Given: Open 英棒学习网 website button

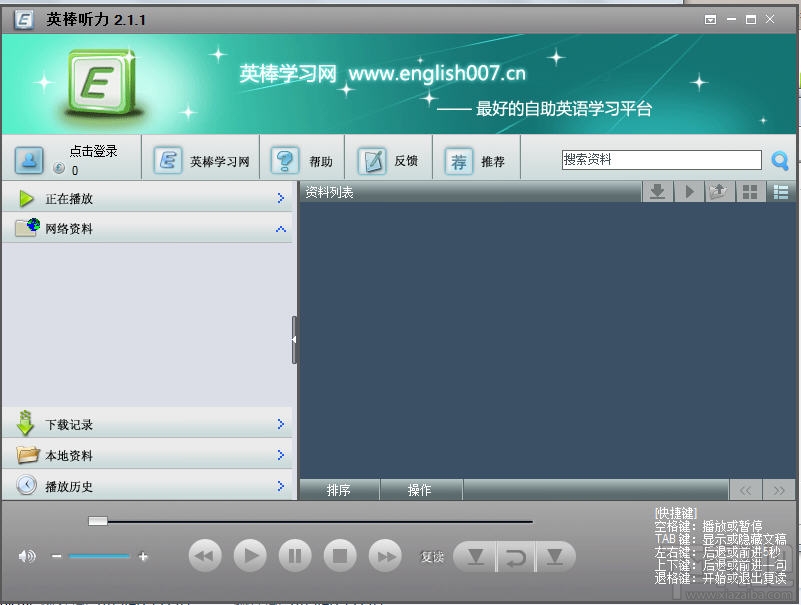Looking at the screenshot, I should 202,161.
